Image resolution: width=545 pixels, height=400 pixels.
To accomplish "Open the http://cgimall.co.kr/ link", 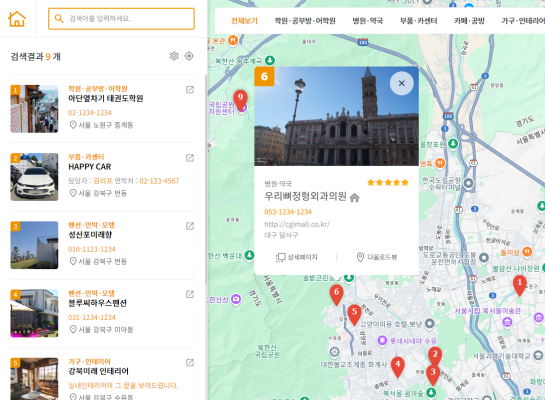I will (x=297, y=224).
